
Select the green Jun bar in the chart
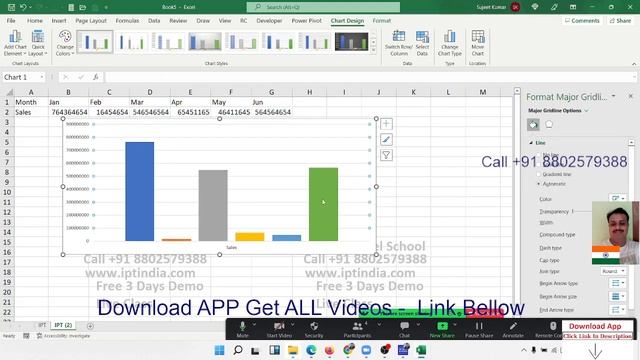pos(323,204)
